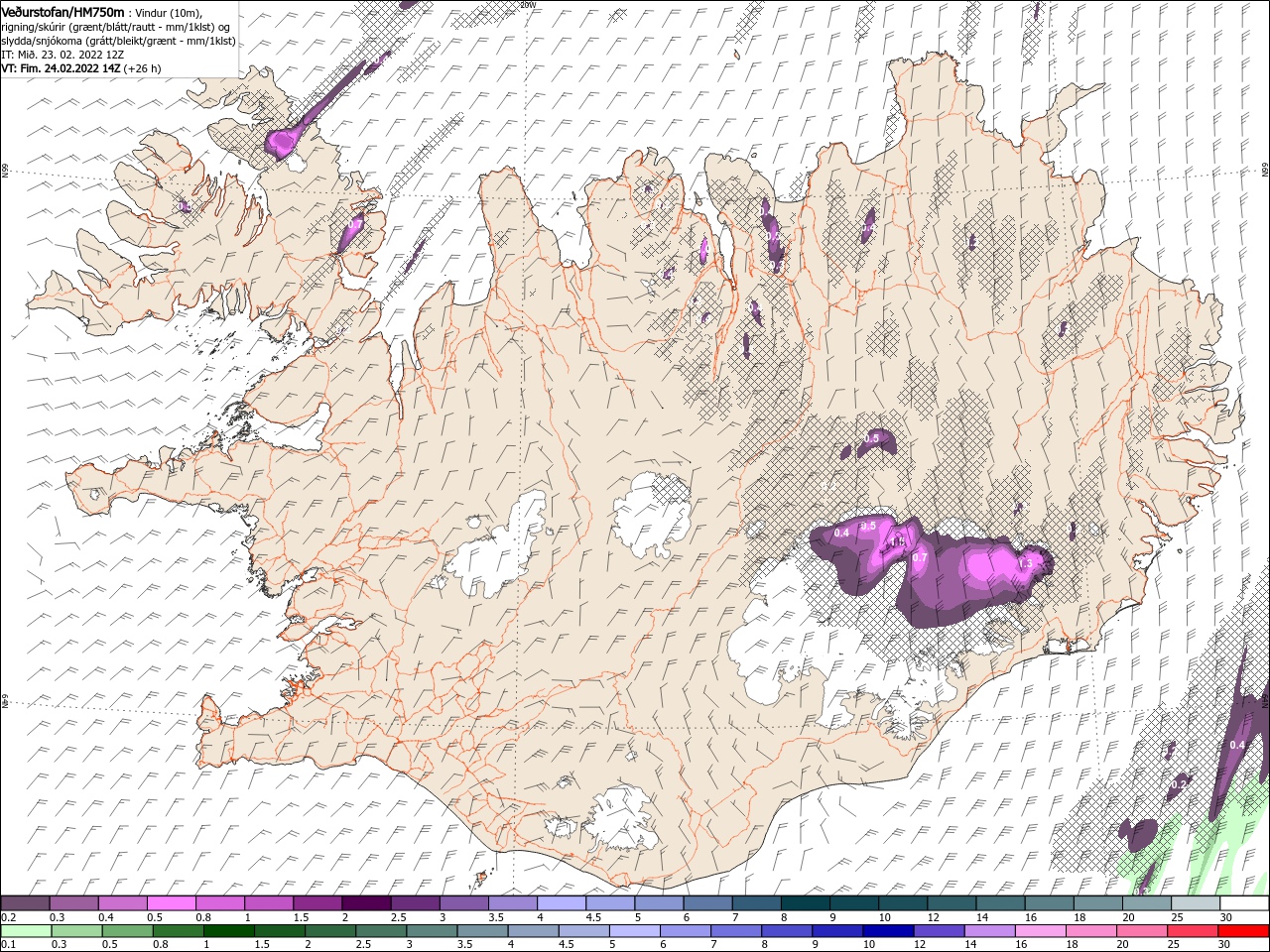The height and width of the screenshot is (952, 1270).
Task: Select the palest green 0.1 swatch, lower legend
Action: pos(26,930)
